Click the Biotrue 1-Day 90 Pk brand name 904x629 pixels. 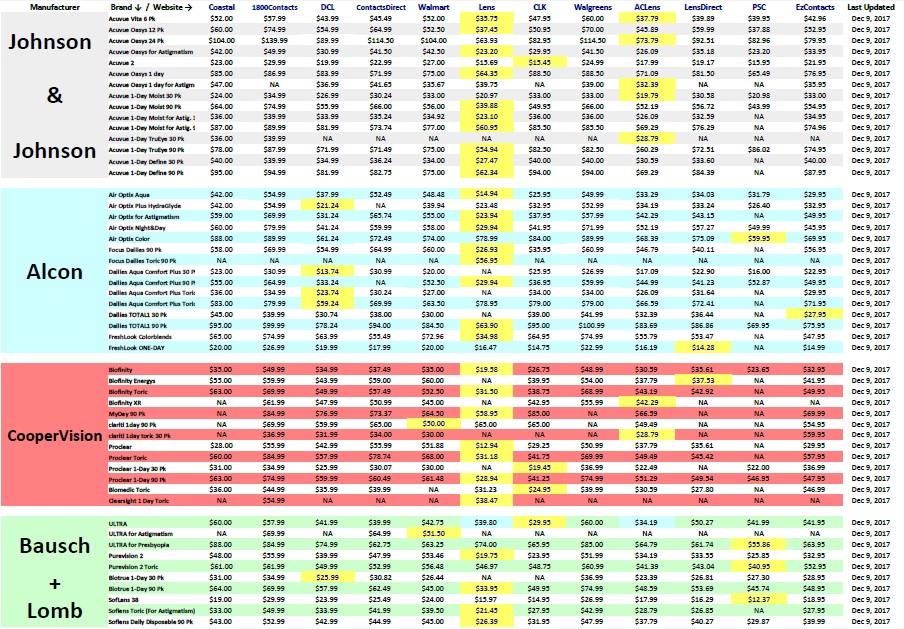click(136, 589)
